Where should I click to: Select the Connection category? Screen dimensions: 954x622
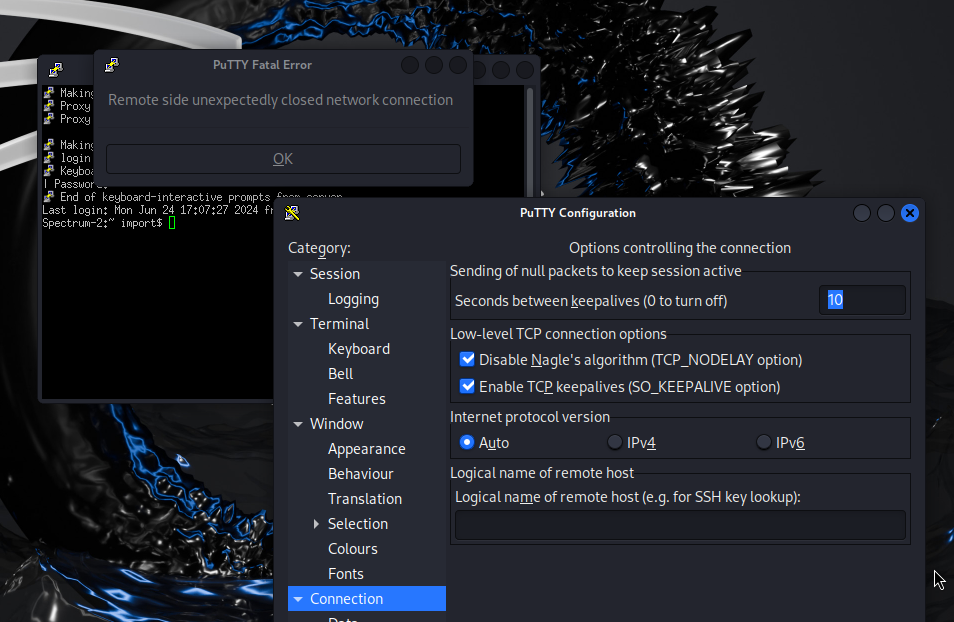(x=367, y=599)
